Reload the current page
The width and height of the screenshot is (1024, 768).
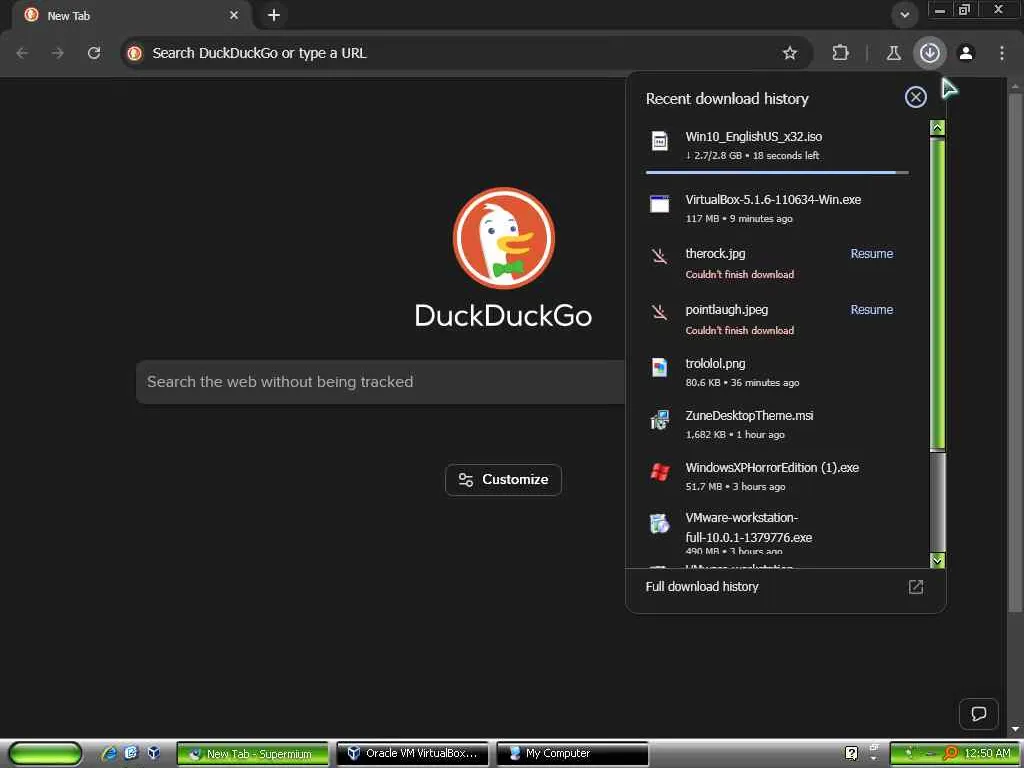94,53
